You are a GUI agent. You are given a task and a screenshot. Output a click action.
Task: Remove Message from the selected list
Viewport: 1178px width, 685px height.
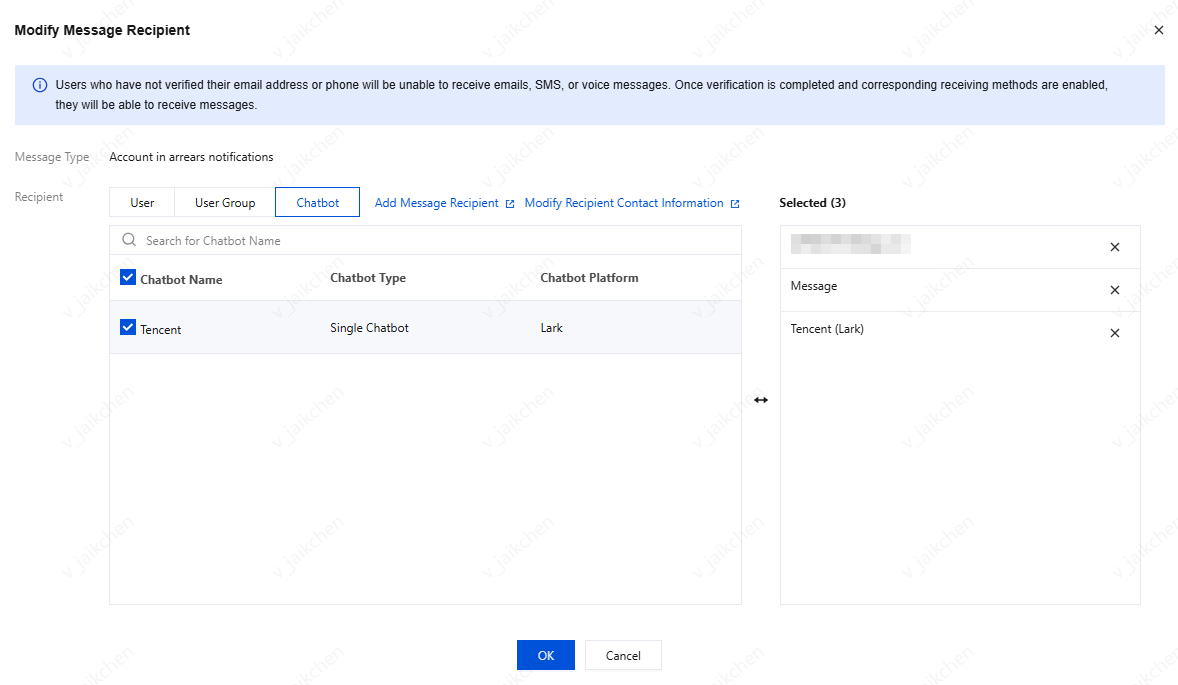pyautogui.click(x=1115, y=290)
